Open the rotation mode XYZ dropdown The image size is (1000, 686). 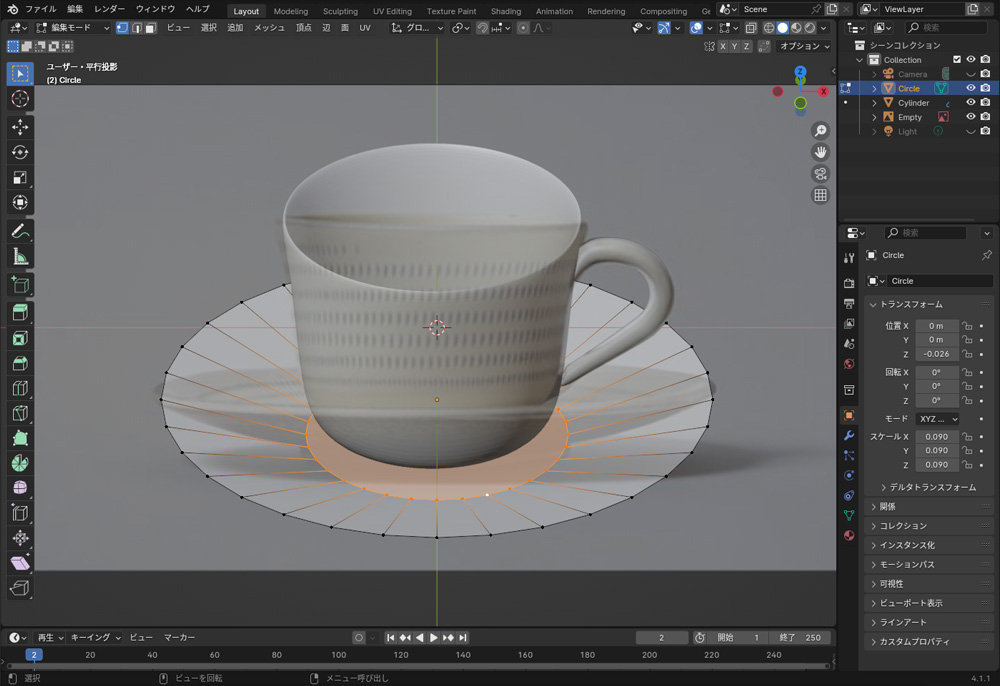[x=938, y=419]
